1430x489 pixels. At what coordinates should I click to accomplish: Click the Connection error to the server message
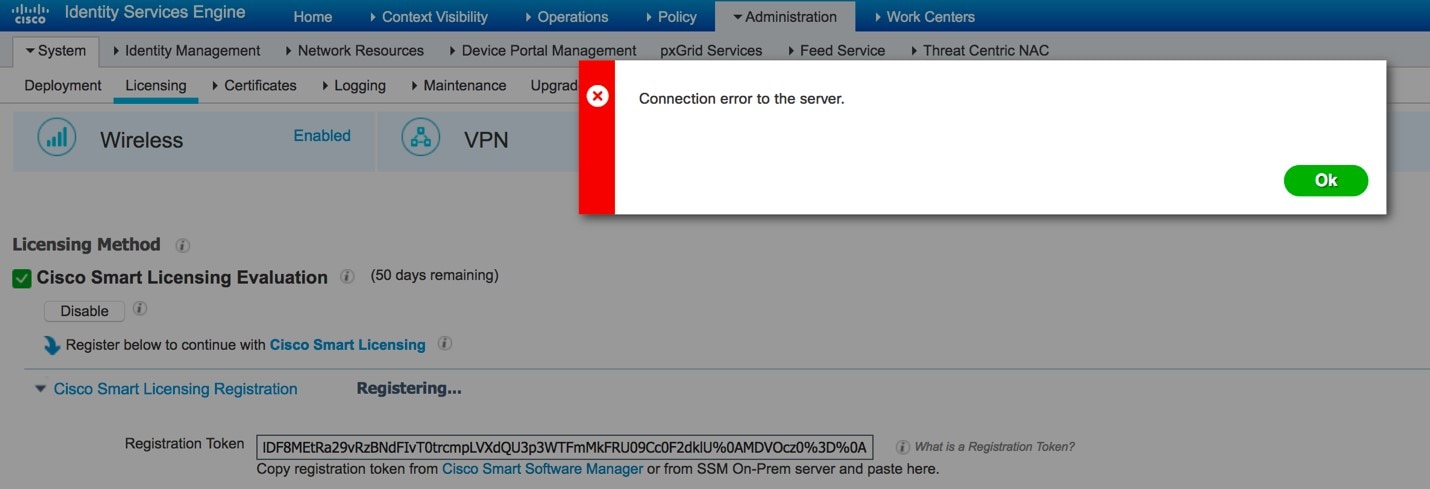pos(742,98)
